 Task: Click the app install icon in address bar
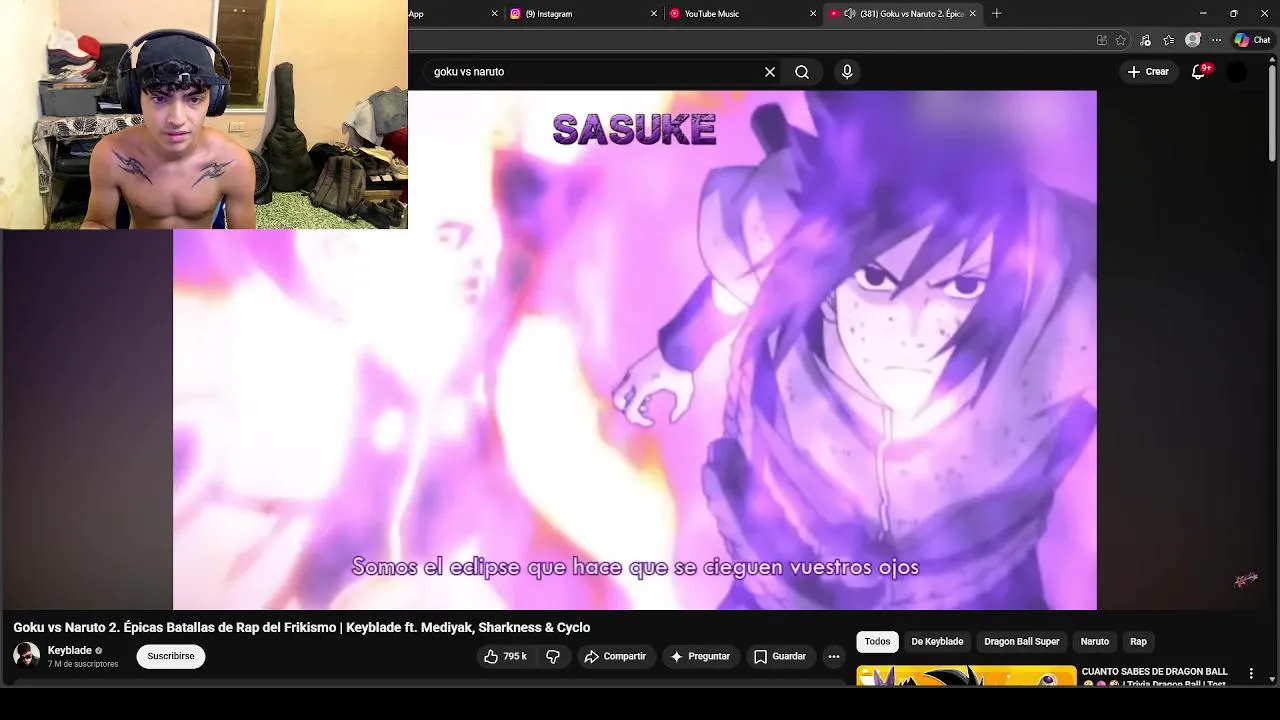tap(1101, 40)
